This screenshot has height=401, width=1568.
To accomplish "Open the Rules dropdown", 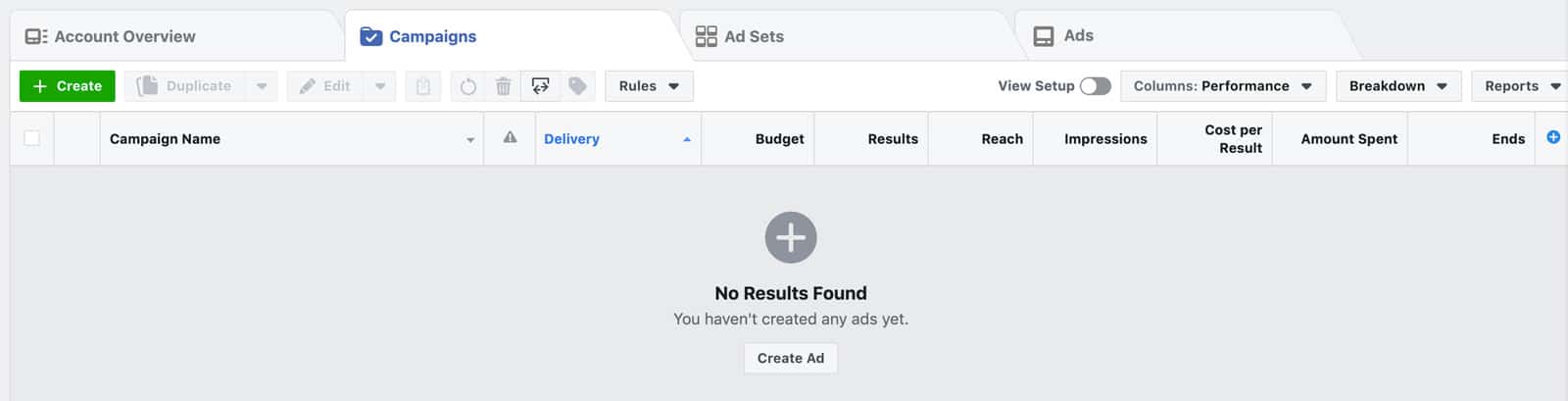I will (x=649, y=86).
